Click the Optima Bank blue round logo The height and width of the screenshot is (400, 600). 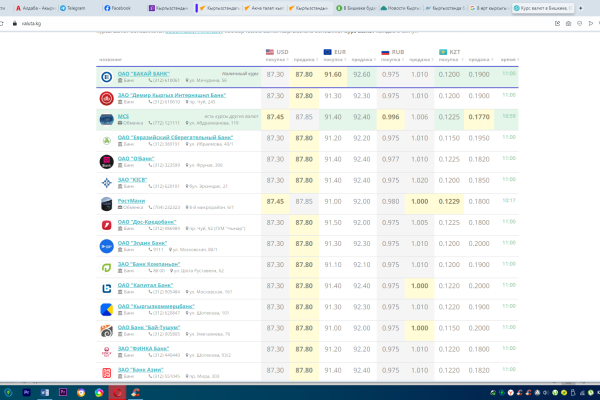106,246
